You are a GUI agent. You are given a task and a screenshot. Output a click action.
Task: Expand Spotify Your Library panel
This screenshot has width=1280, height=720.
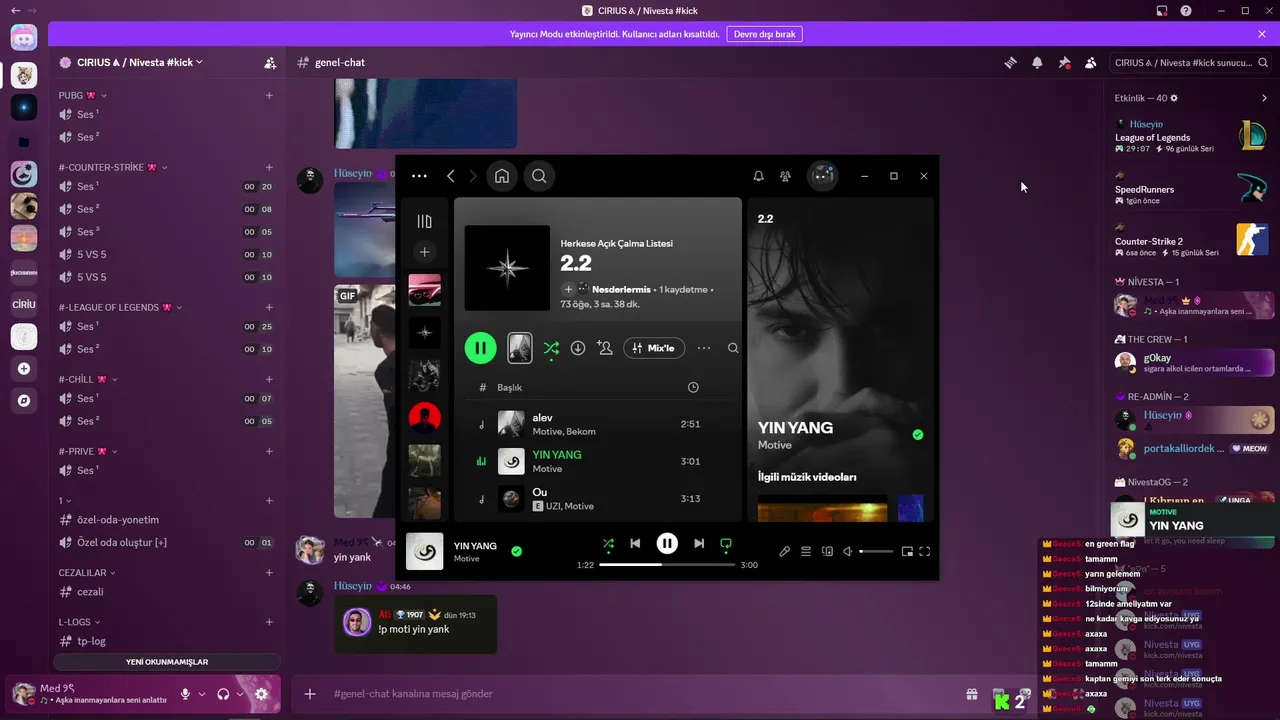click(424, 221)
